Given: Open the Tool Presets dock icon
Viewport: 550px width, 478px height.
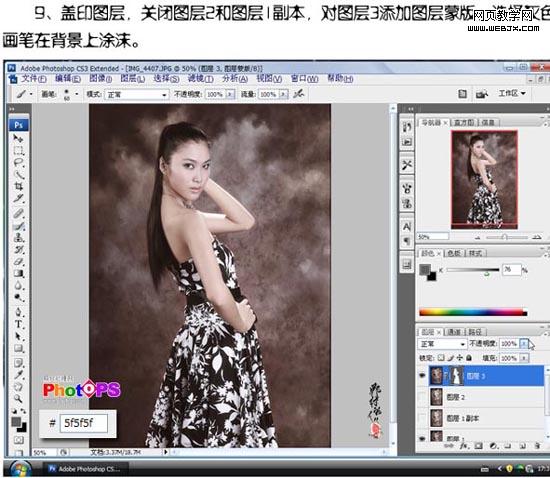Looking at the screenshot, I should (407, 165).
